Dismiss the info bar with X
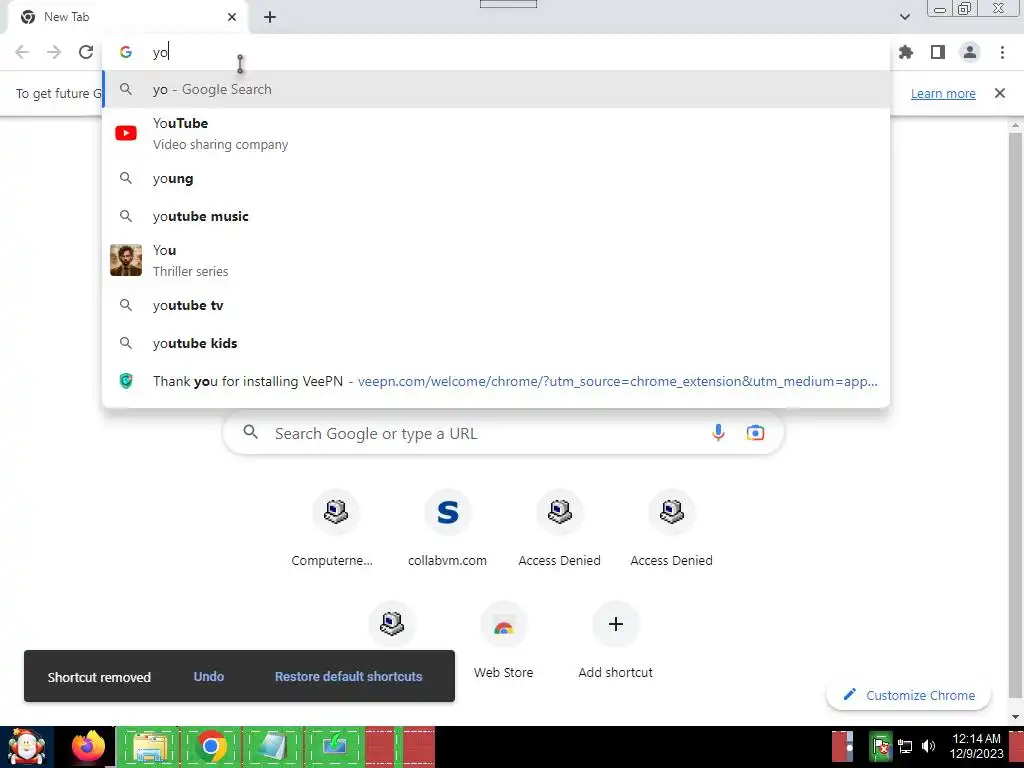Image resolution: width=1024 pixels, height=768 pixels. 1000,93
